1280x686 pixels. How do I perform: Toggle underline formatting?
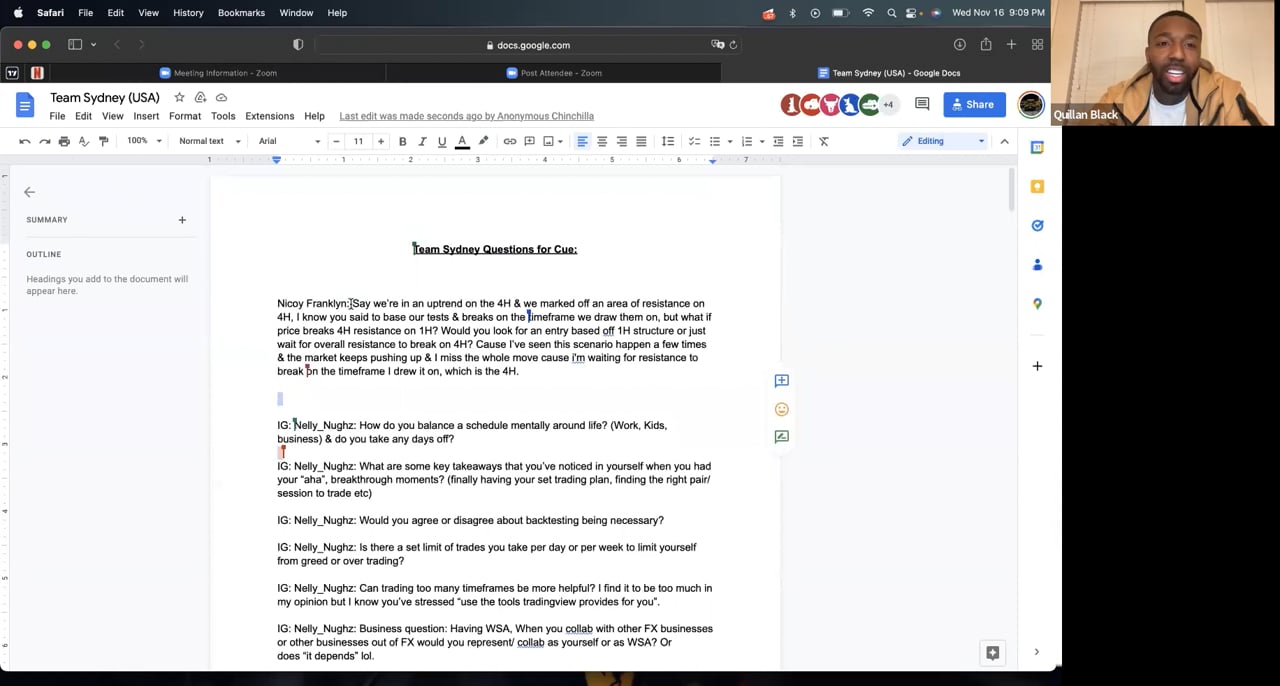point(442,141)
